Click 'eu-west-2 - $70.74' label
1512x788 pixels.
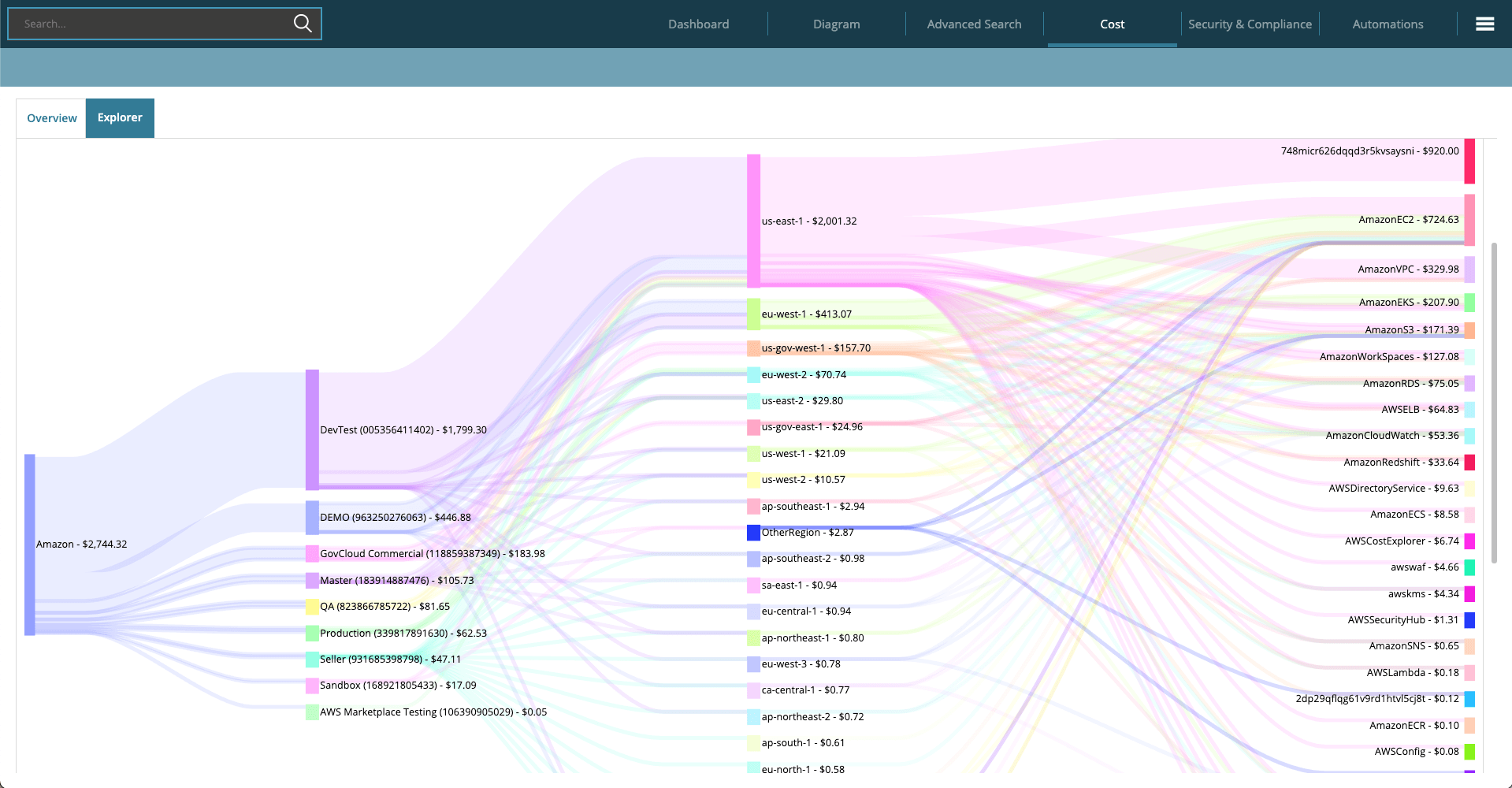pyautogui.click(x=804, y=375)
